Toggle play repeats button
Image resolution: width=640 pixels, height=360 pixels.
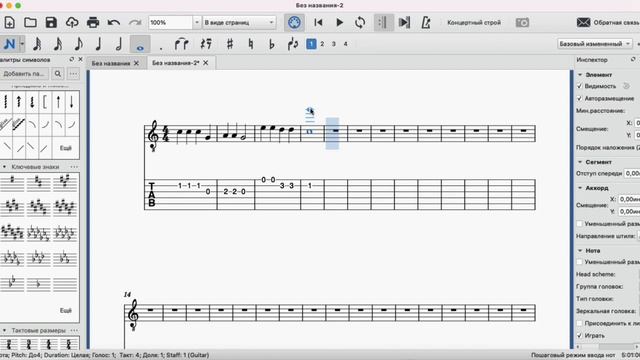point(383,22)
